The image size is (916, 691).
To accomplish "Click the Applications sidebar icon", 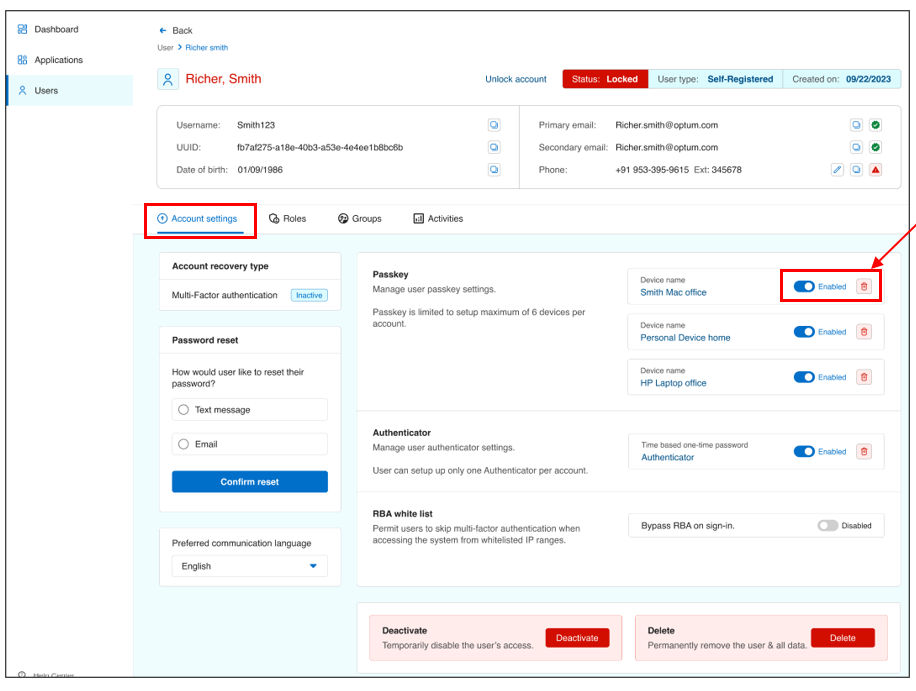I will [22, 60].
